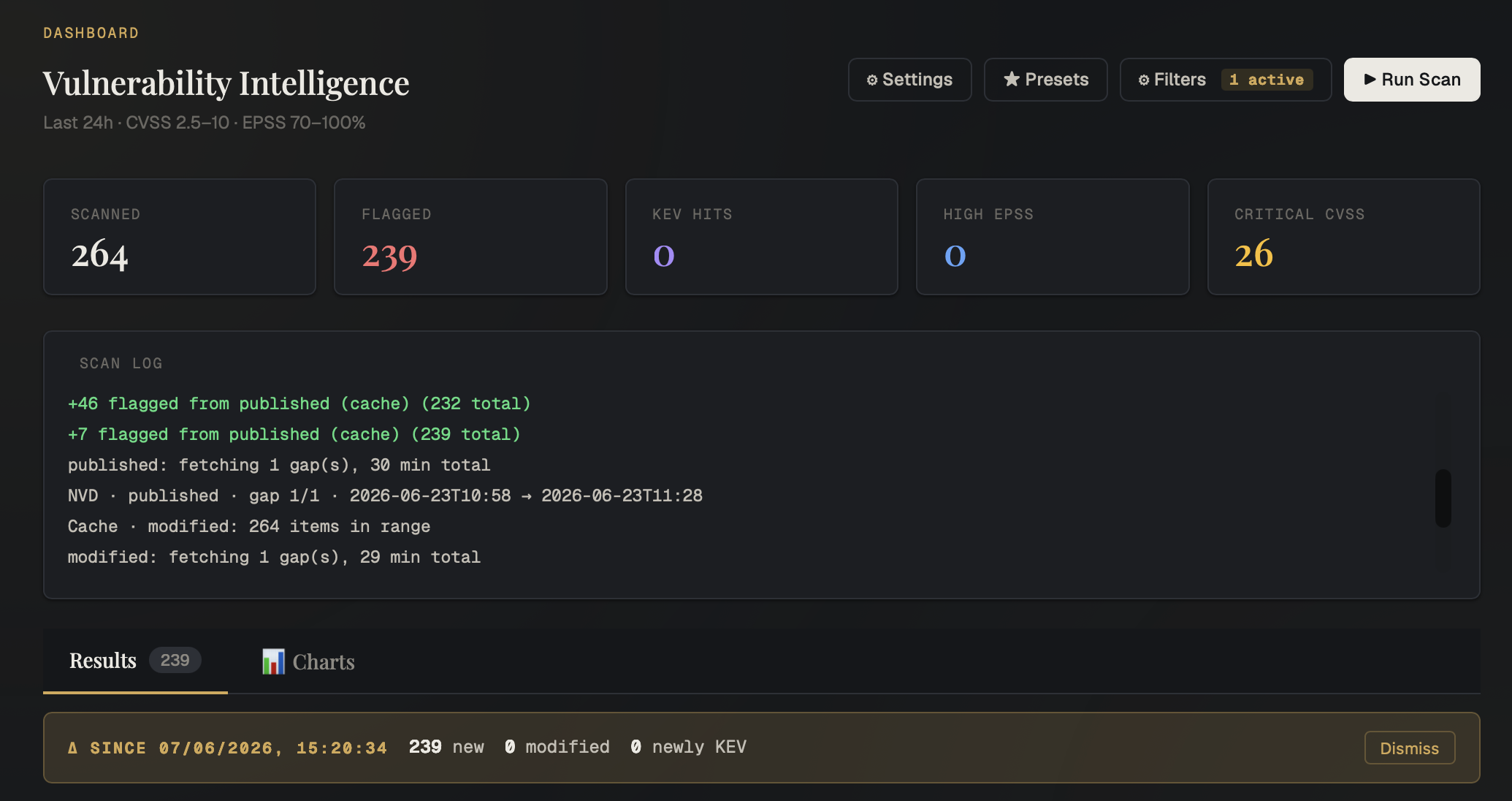The image size is (1512, 801).
Task: Click the 'NVD · published · gap 1/1' log line
Action: 385,496
